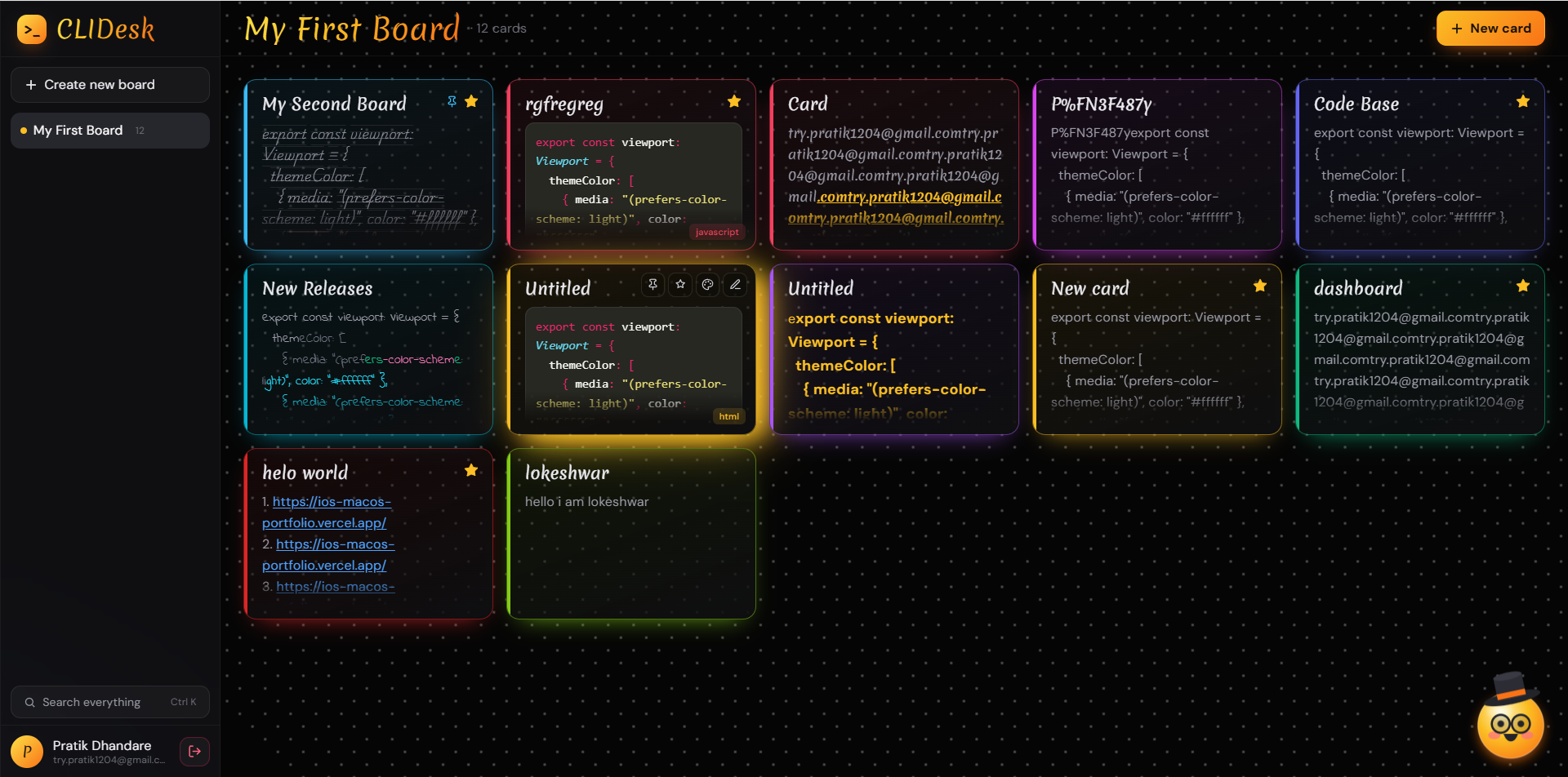Click third ios-macos link in helo world
This screenshot has height=777, width=1568.
[x=336, y=587]
